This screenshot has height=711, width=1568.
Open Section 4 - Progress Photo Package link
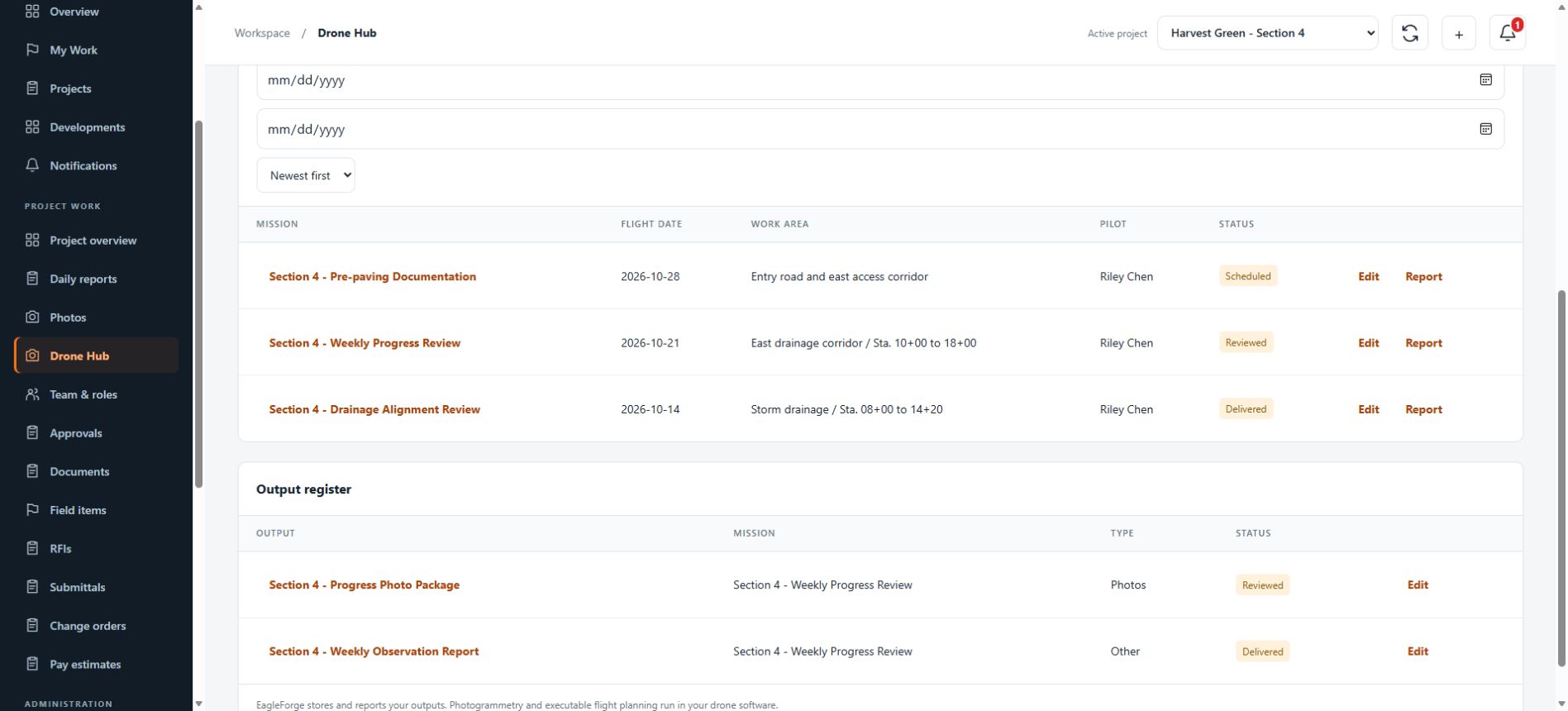click(364, 585)
